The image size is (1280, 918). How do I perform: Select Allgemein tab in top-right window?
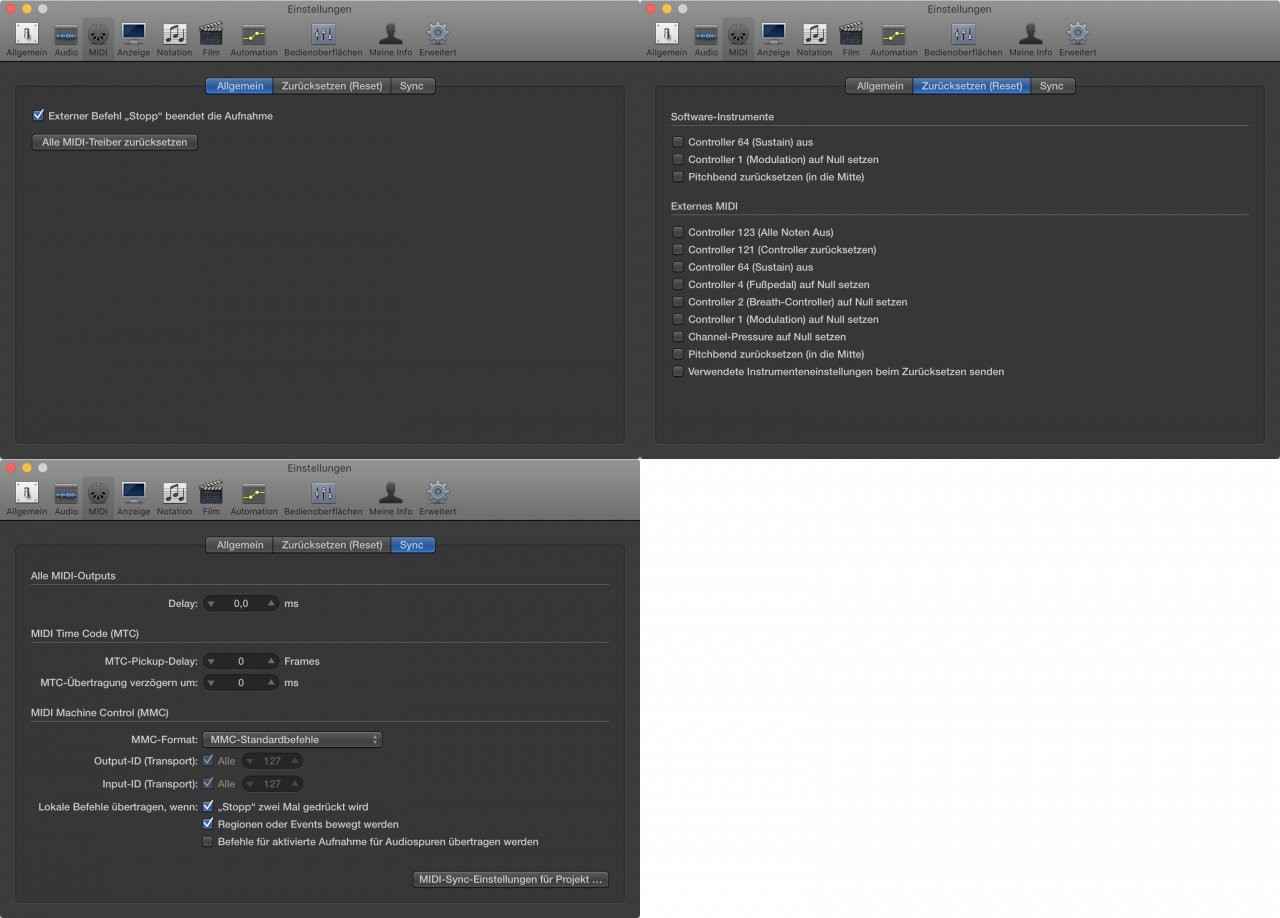880,86
